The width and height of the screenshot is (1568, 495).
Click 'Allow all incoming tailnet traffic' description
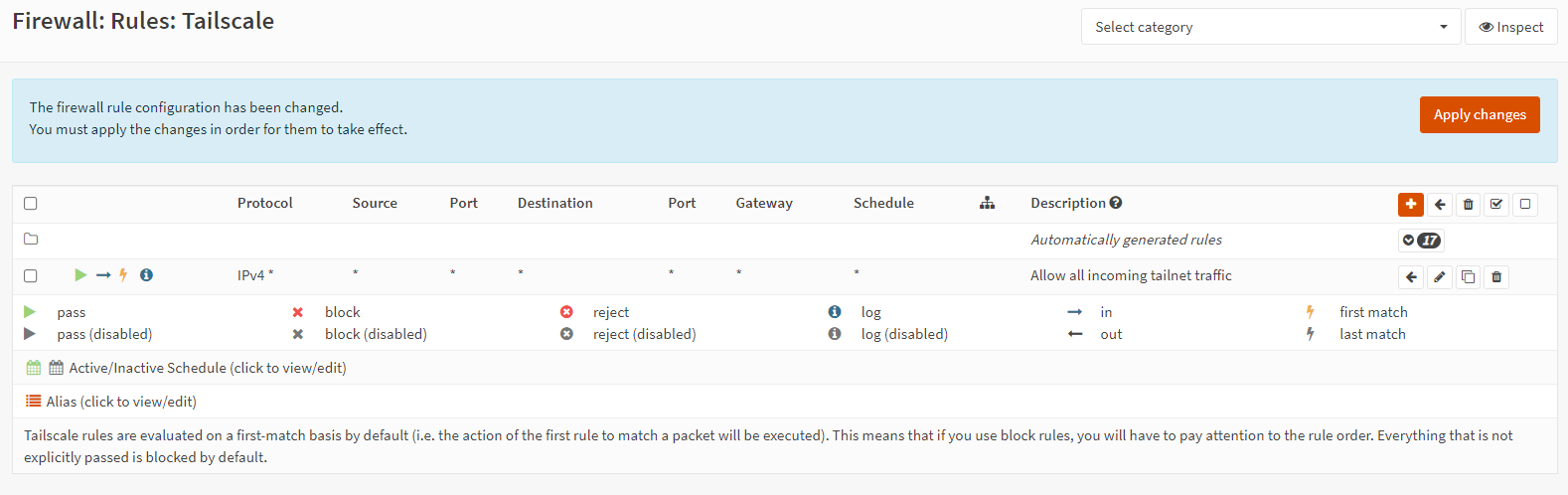(1131, 275)
